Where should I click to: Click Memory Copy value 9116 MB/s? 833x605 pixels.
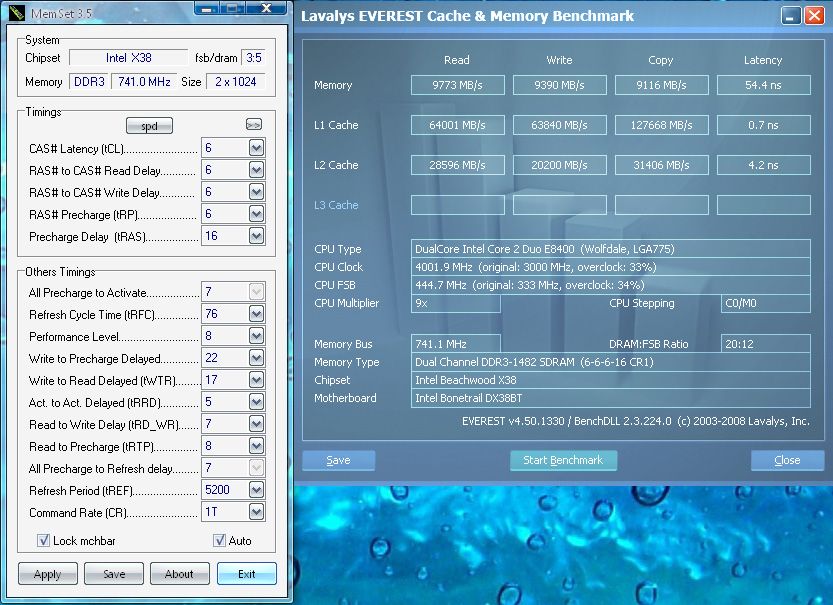click(661, 85)
